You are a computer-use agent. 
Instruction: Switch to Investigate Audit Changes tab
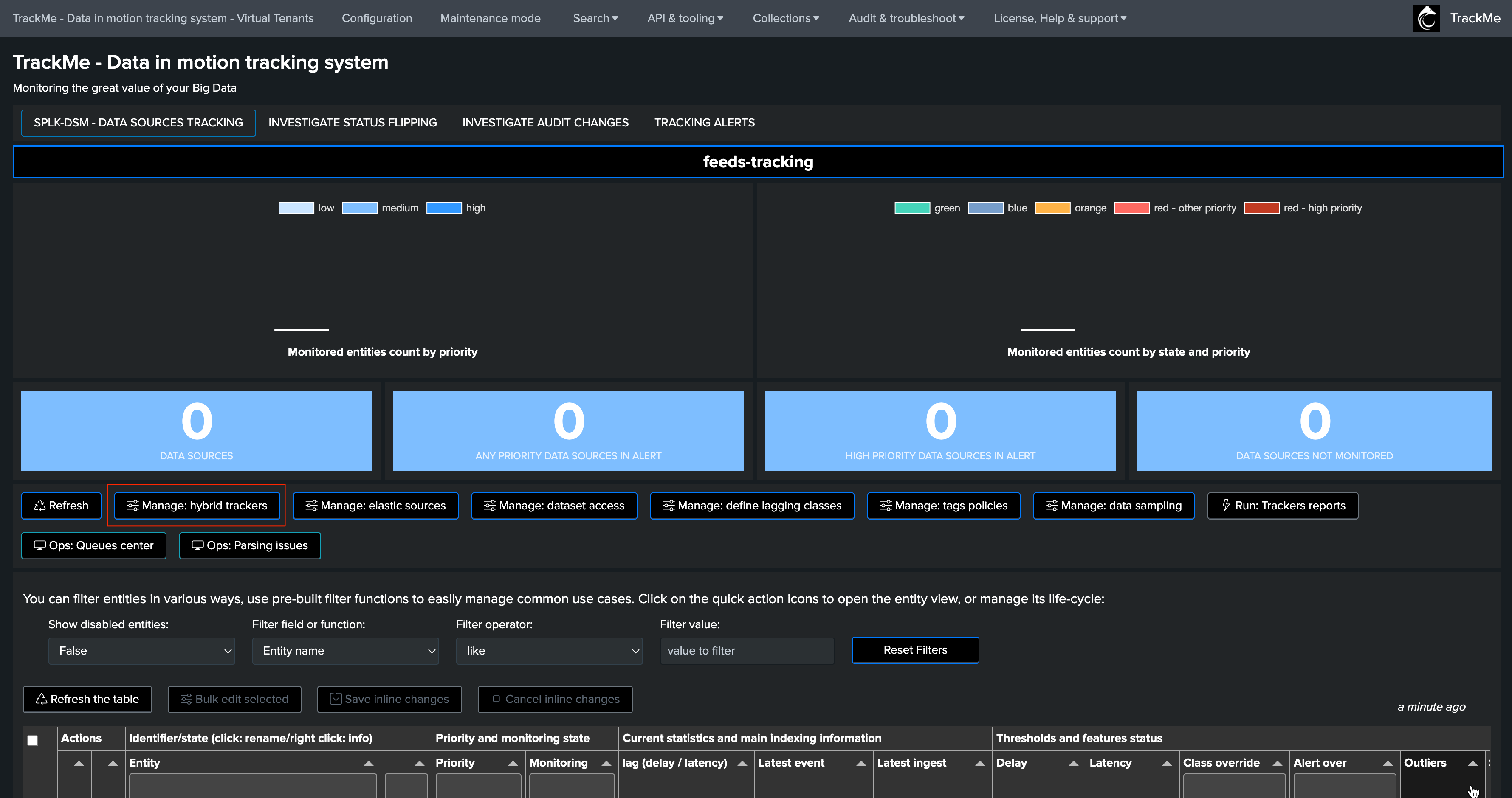[x=545, y=123]
